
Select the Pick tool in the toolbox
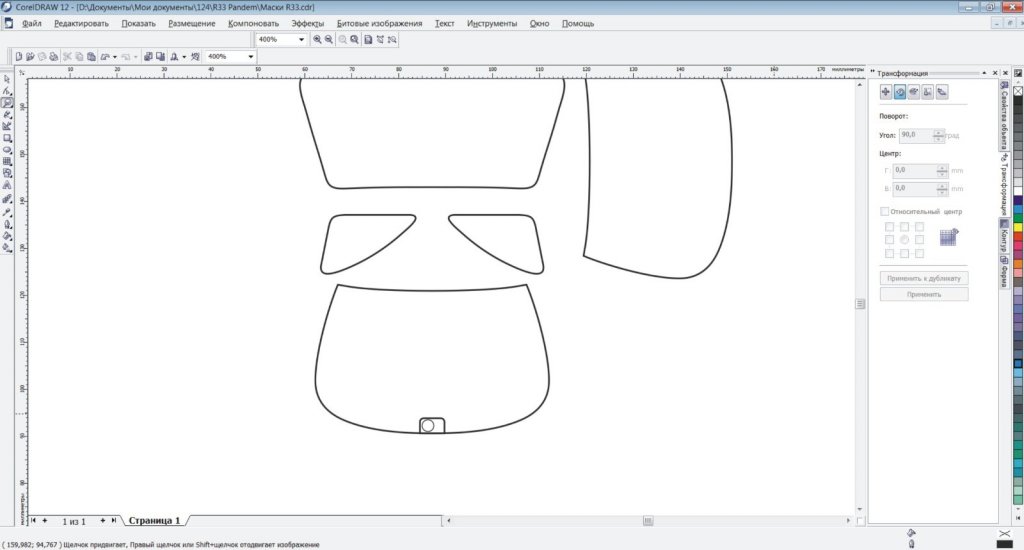7,79
